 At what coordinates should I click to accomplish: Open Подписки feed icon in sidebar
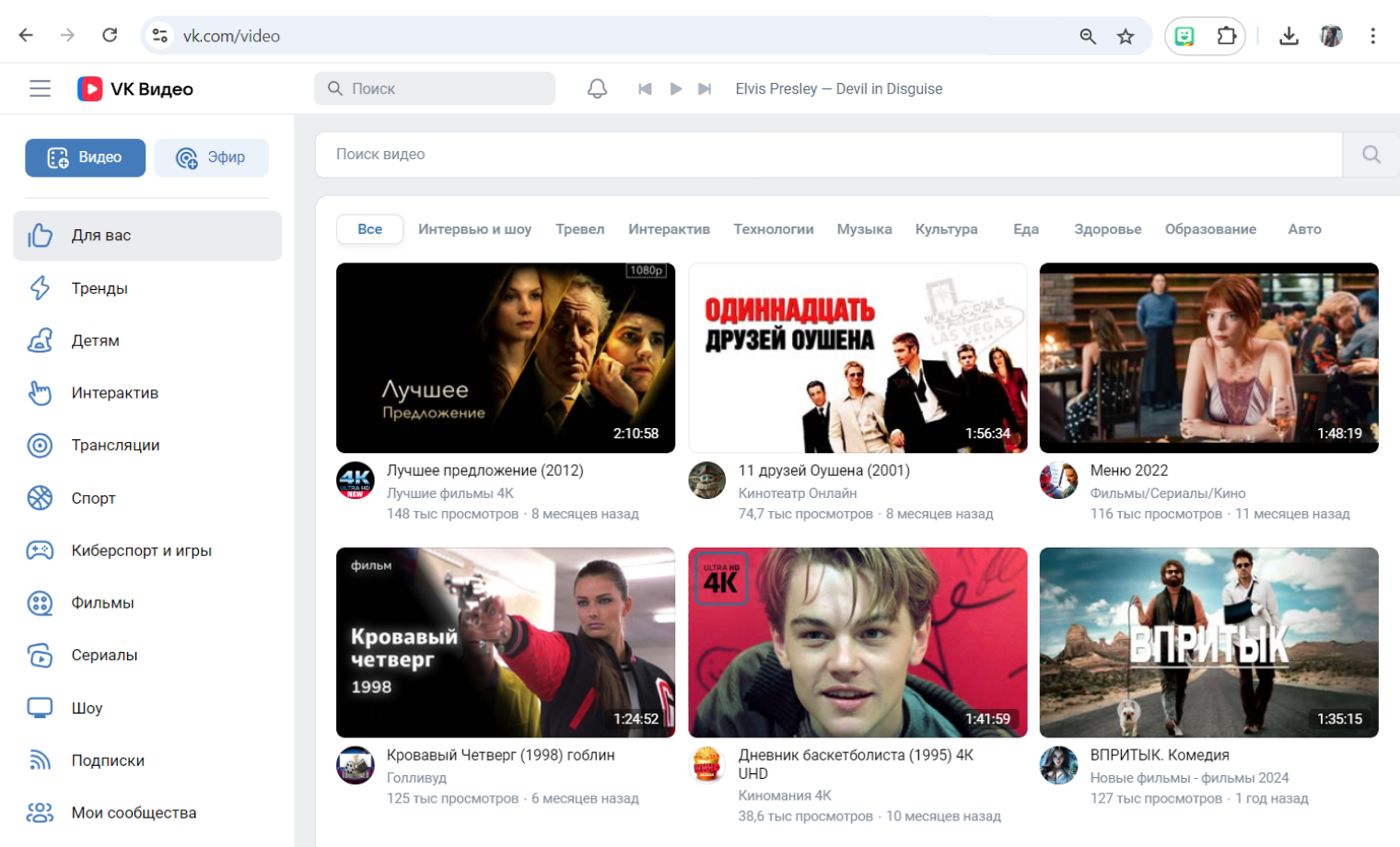pos(40,760)
